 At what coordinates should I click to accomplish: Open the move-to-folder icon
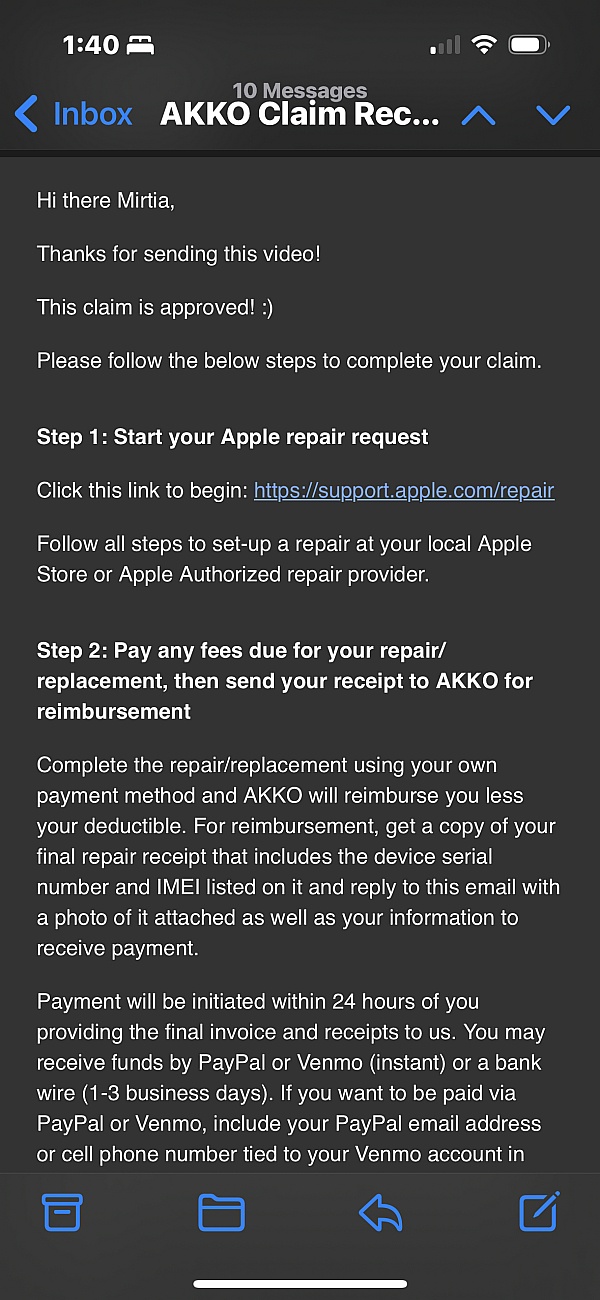221,1212
